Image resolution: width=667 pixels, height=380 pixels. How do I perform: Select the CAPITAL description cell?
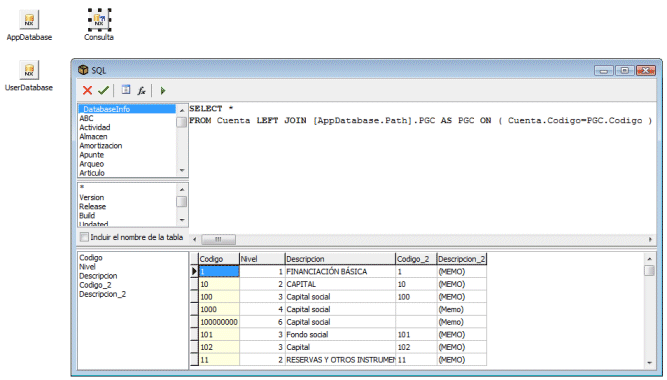(x=340, y=284)
